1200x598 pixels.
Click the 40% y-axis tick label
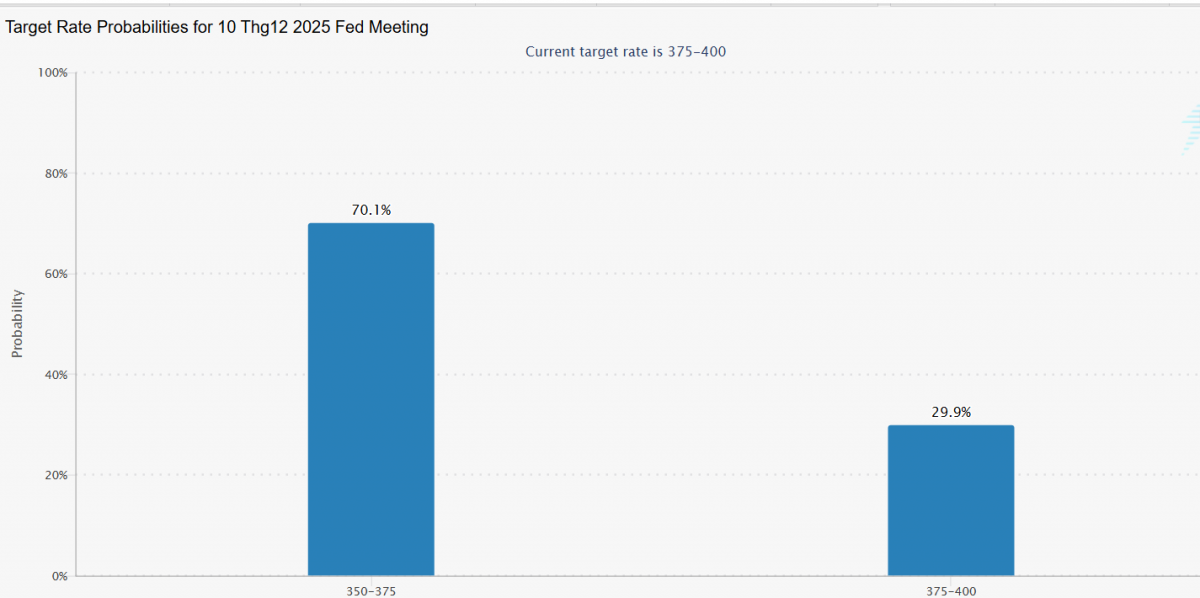pyautogui.click(x=55, y=375)
